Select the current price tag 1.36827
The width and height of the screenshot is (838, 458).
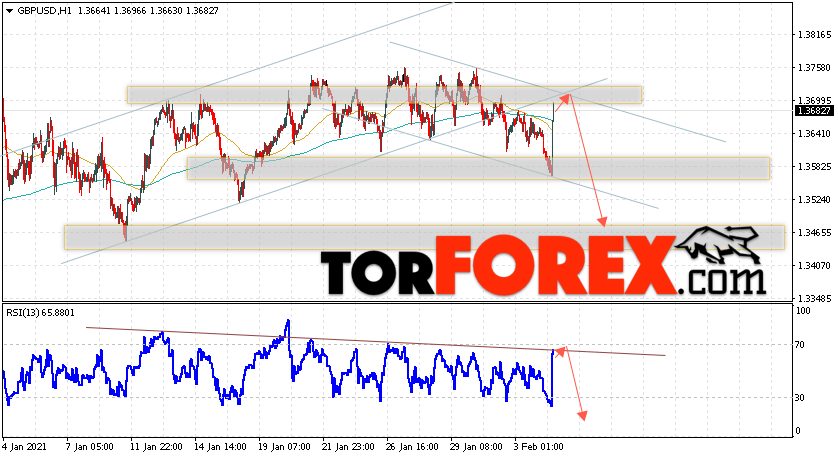813,111
